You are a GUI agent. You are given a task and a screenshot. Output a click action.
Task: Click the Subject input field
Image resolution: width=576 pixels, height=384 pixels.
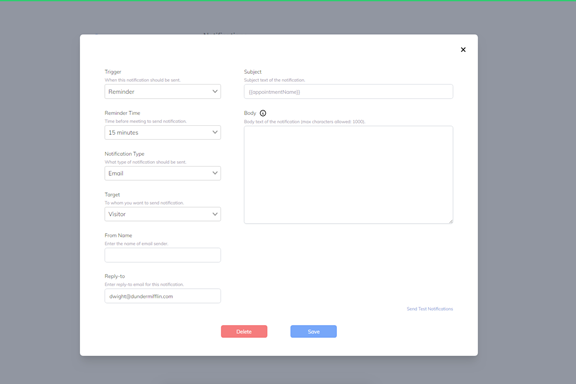tap(348, 91)
